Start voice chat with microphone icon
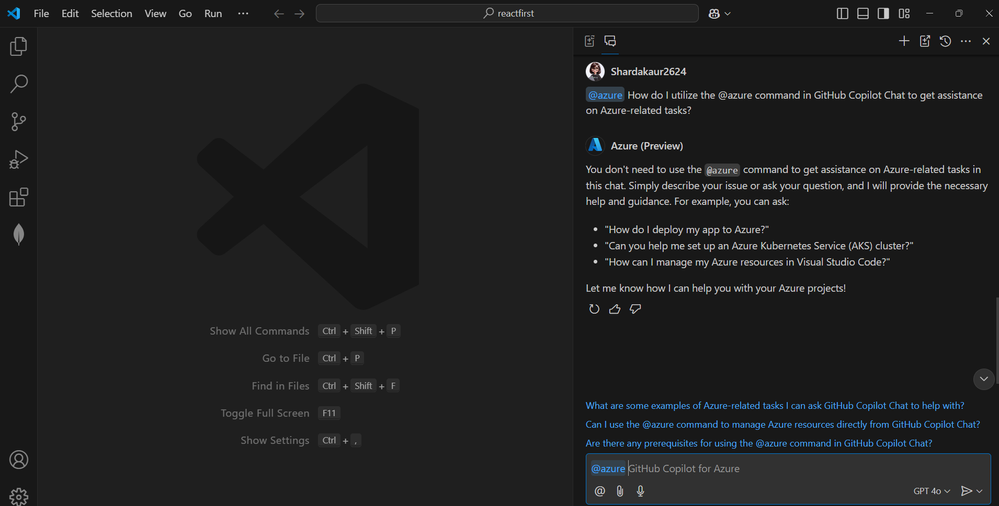999x506 pixels. click(x=640, y=491)
